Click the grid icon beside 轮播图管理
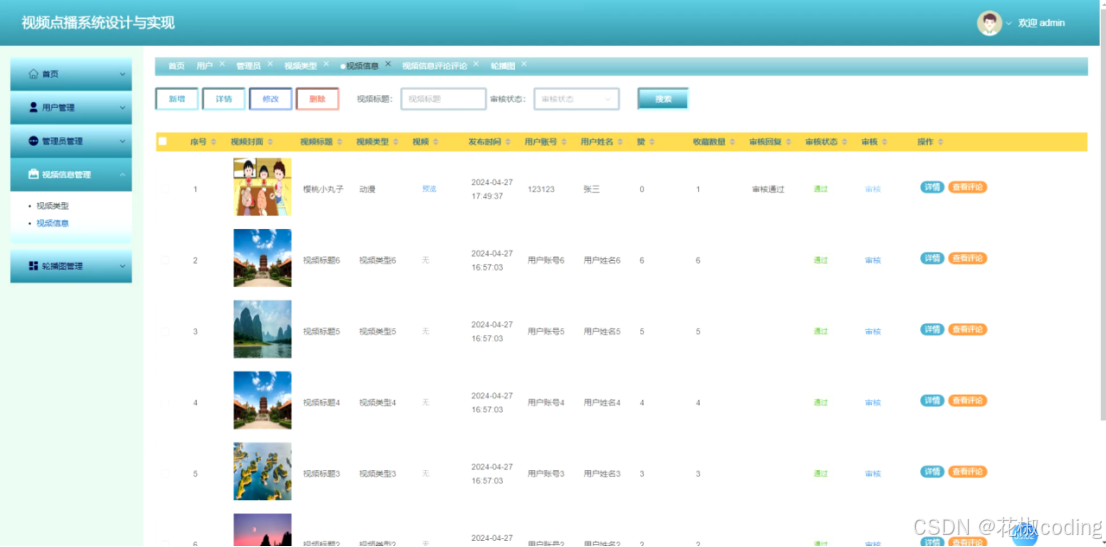This screenshot has width=1106, height=547. 33,266
